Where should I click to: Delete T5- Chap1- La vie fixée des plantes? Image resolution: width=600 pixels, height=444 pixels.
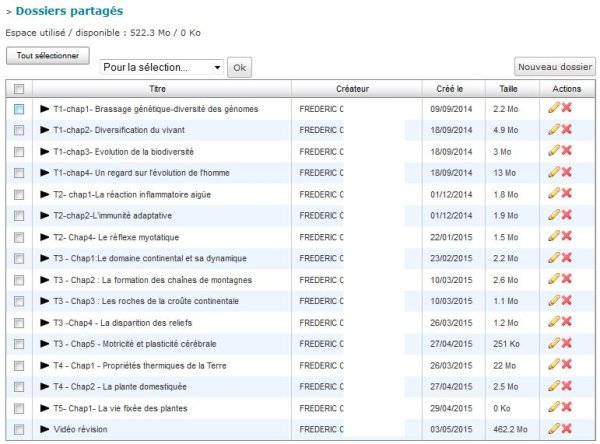pos(567,408)
